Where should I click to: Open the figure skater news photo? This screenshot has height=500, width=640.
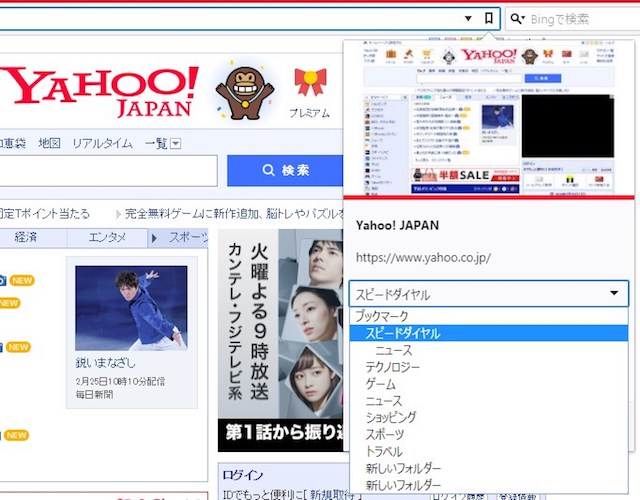(x=131, y=308)
